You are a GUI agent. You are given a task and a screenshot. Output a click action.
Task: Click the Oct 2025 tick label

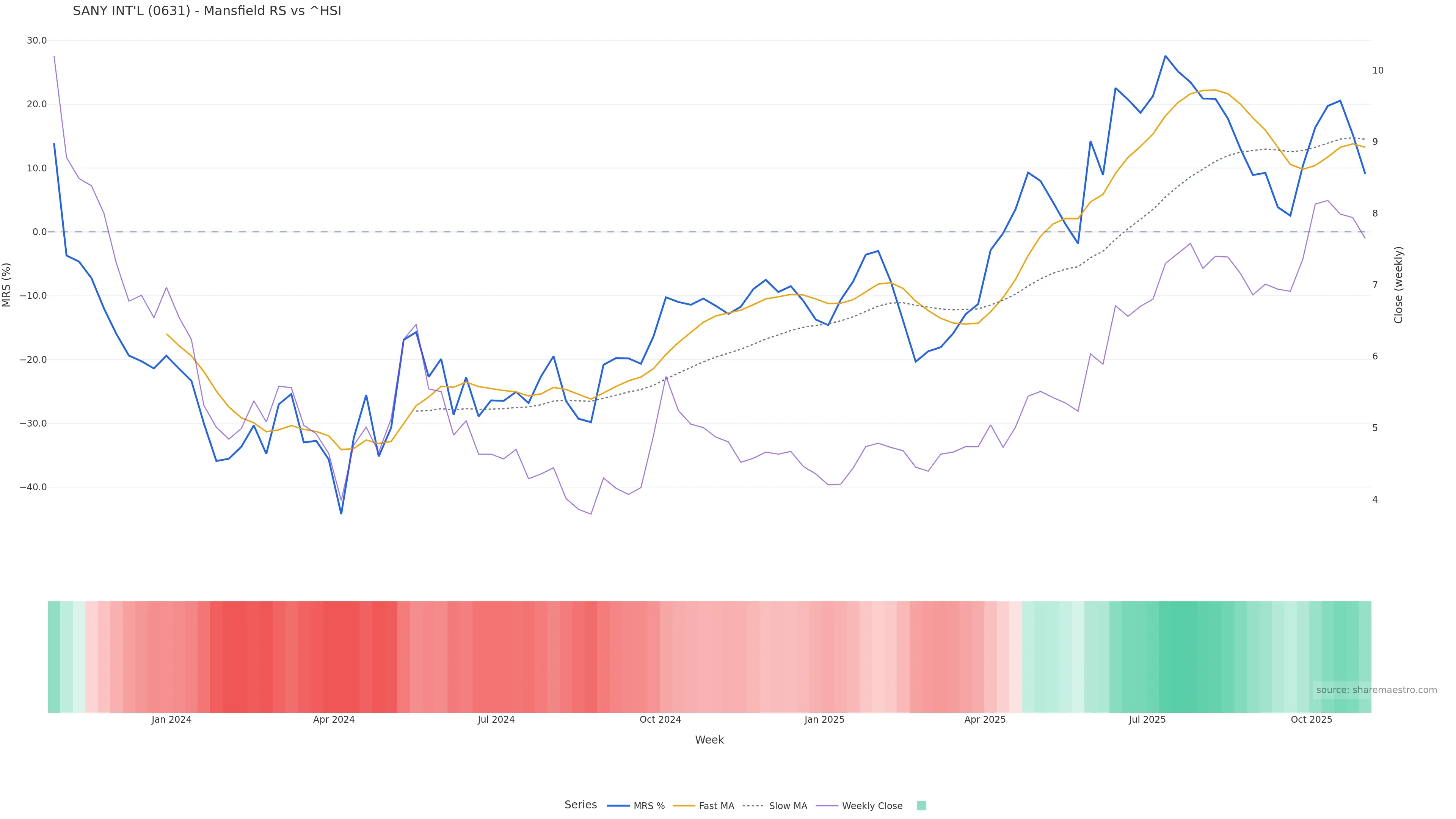[x=1311, y=720]
